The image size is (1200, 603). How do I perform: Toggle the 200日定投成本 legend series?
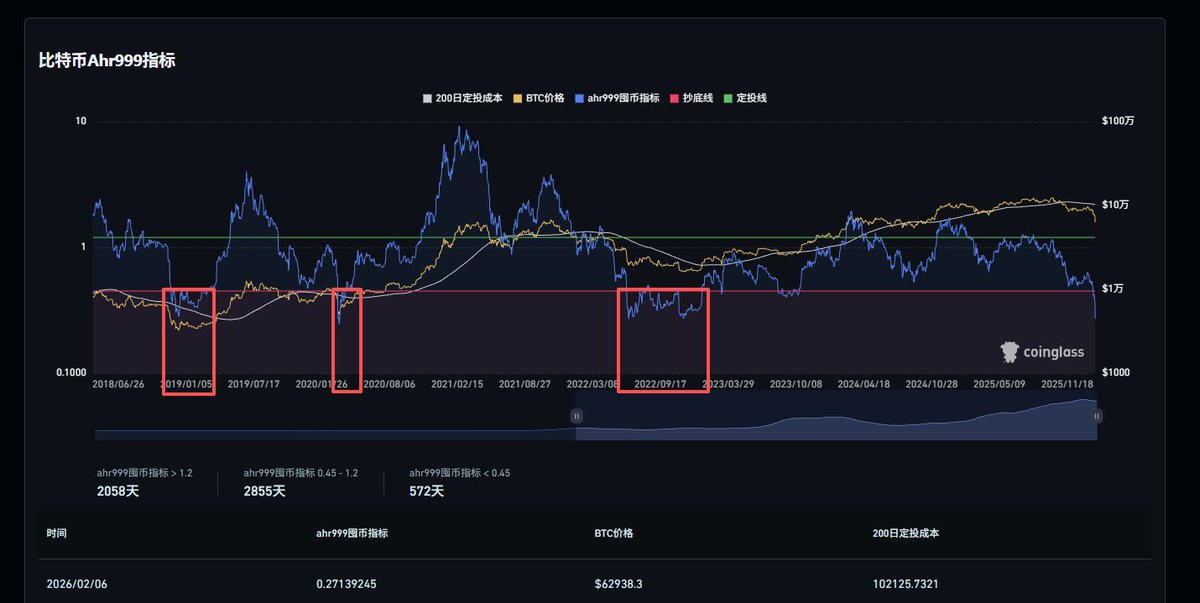point(463,98)
